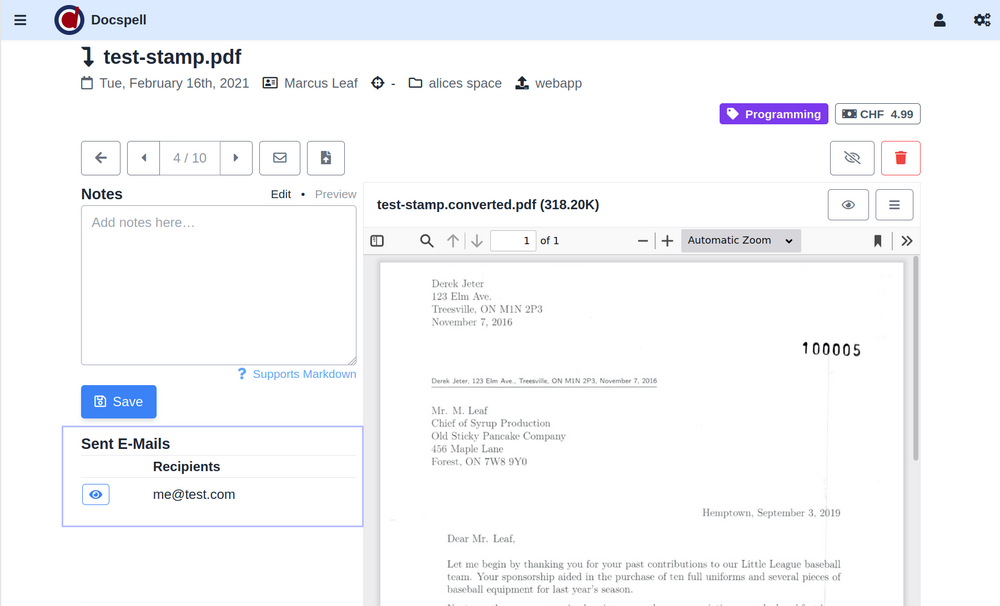The height and width of the screenshot is (606, 1000).
Task: Open the settings cogs menu
Action: [981, 20]
